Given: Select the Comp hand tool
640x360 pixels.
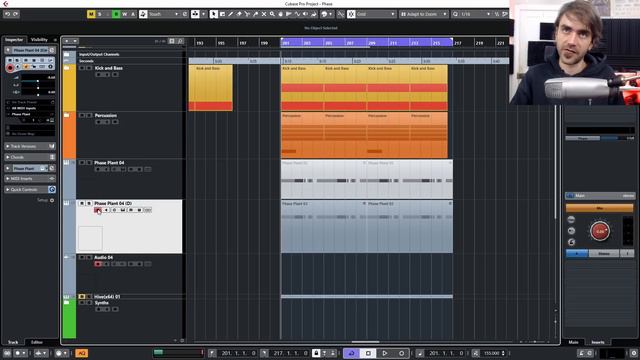Looking at the screenshot, I should pos(280,14).
